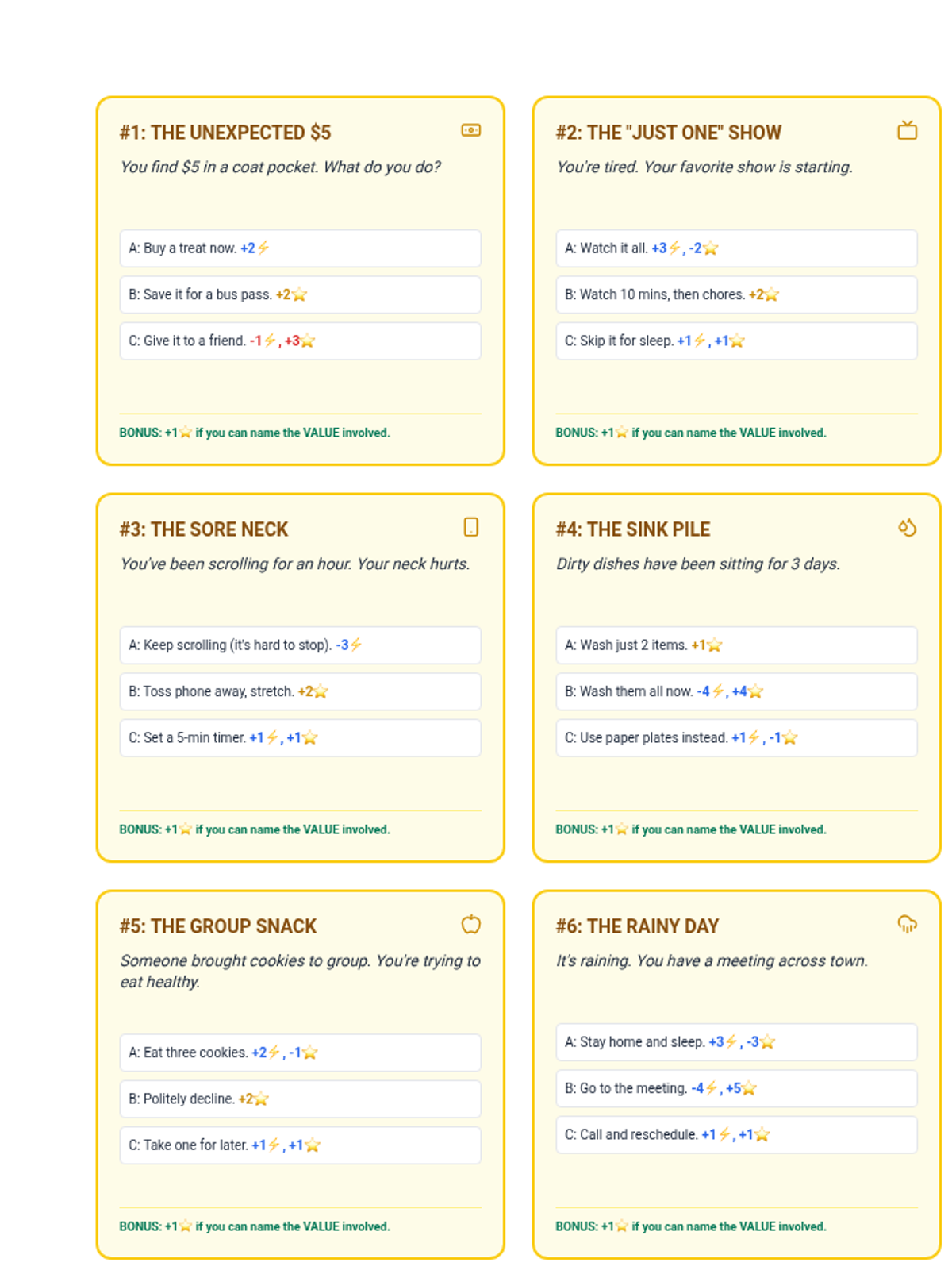This screenshot has width=952, height=1270.
Task: Select option A: Eat three cookies
Action: tap(300, 1053)
